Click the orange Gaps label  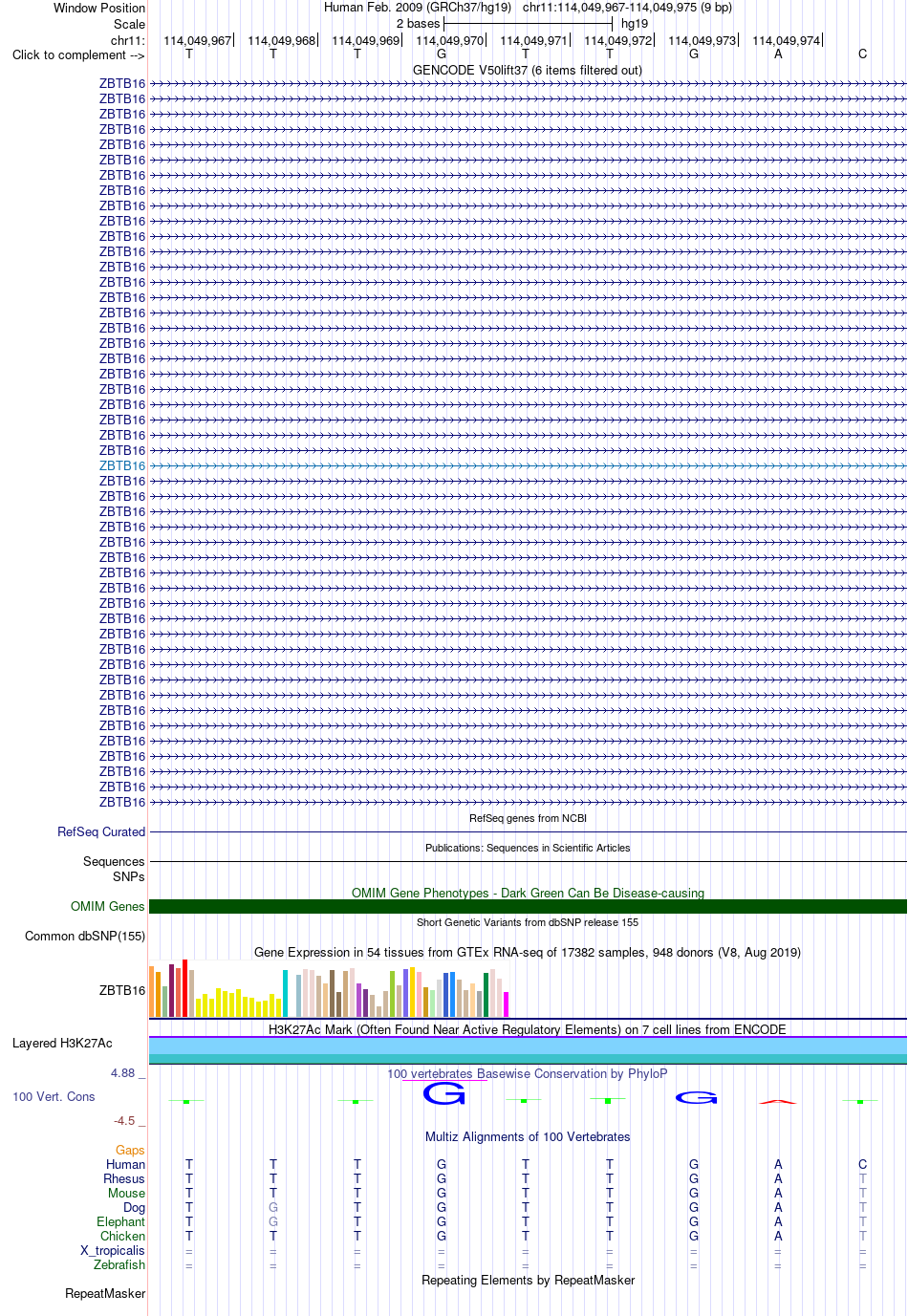tap(130, 1150)
